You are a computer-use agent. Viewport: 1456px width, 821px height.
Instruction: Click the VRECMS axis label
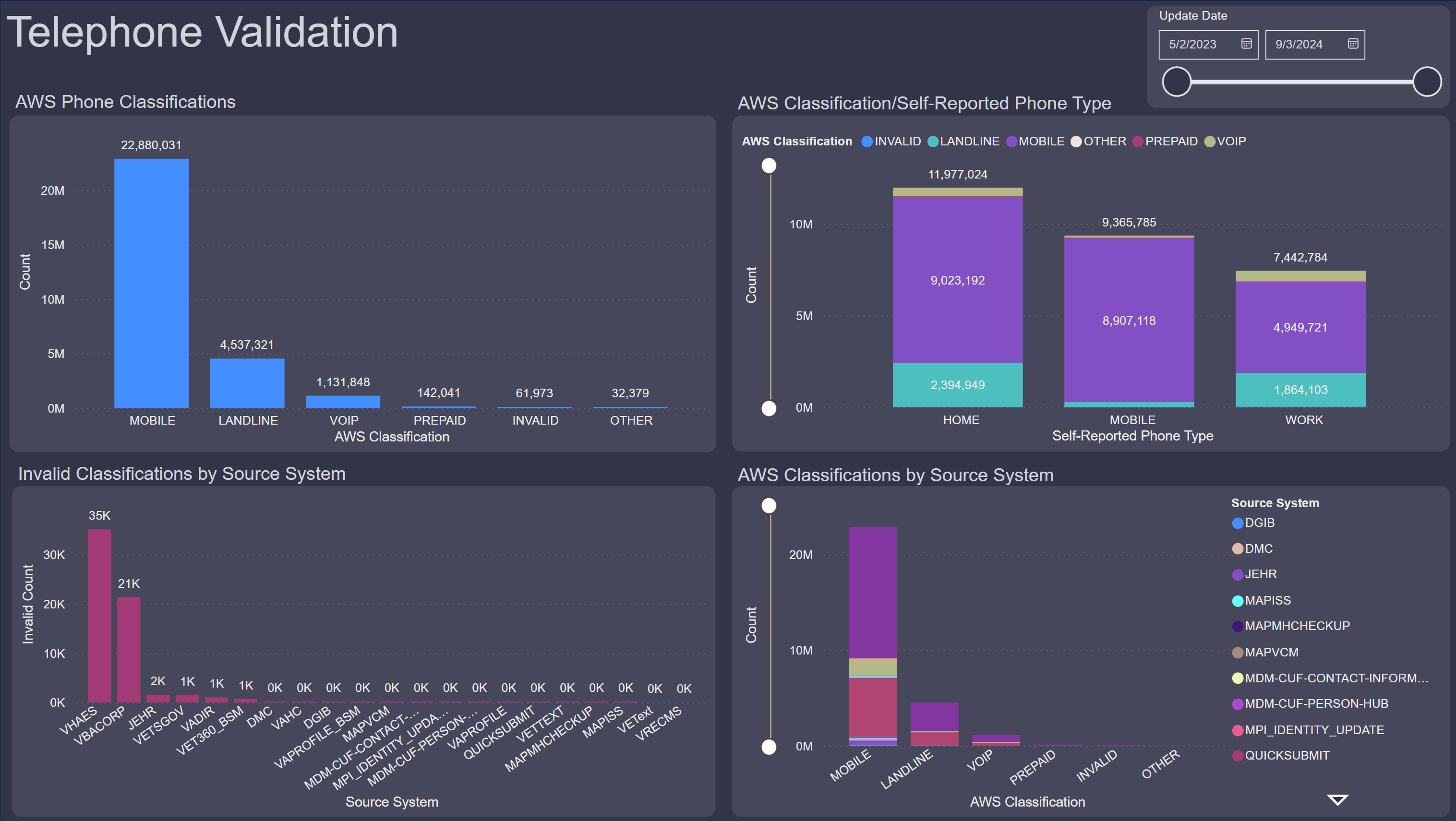[659, 724]
